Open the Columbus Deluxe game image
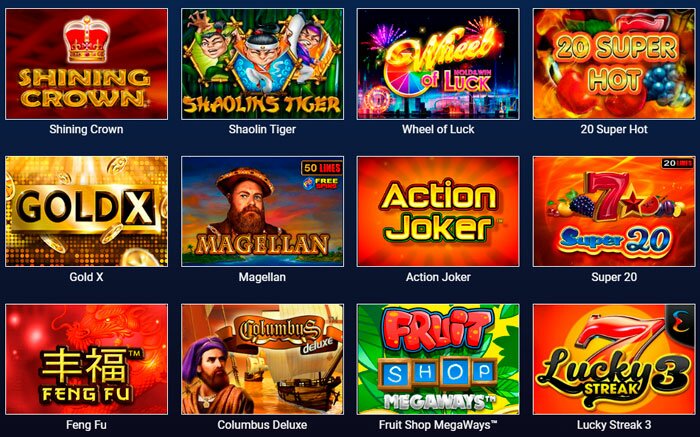700x437 pixels. pyautogui.click(x=262, y=359)
